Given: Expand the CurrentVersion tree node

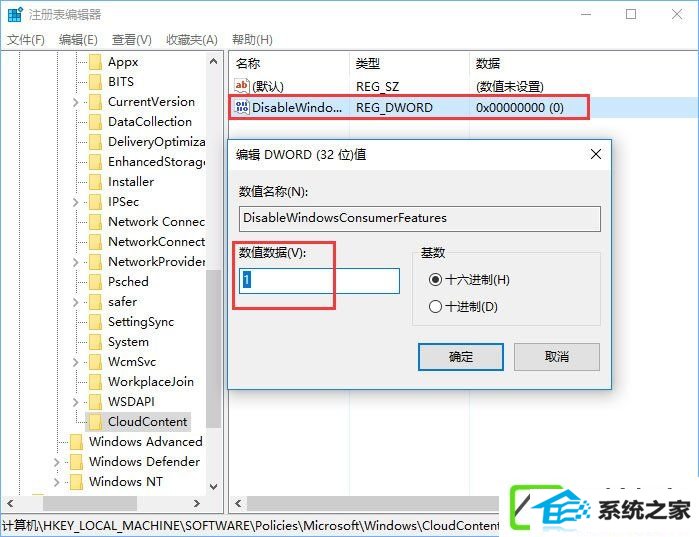Looking at the screenshot, I should pyautogui.click(x=75, y=102).
